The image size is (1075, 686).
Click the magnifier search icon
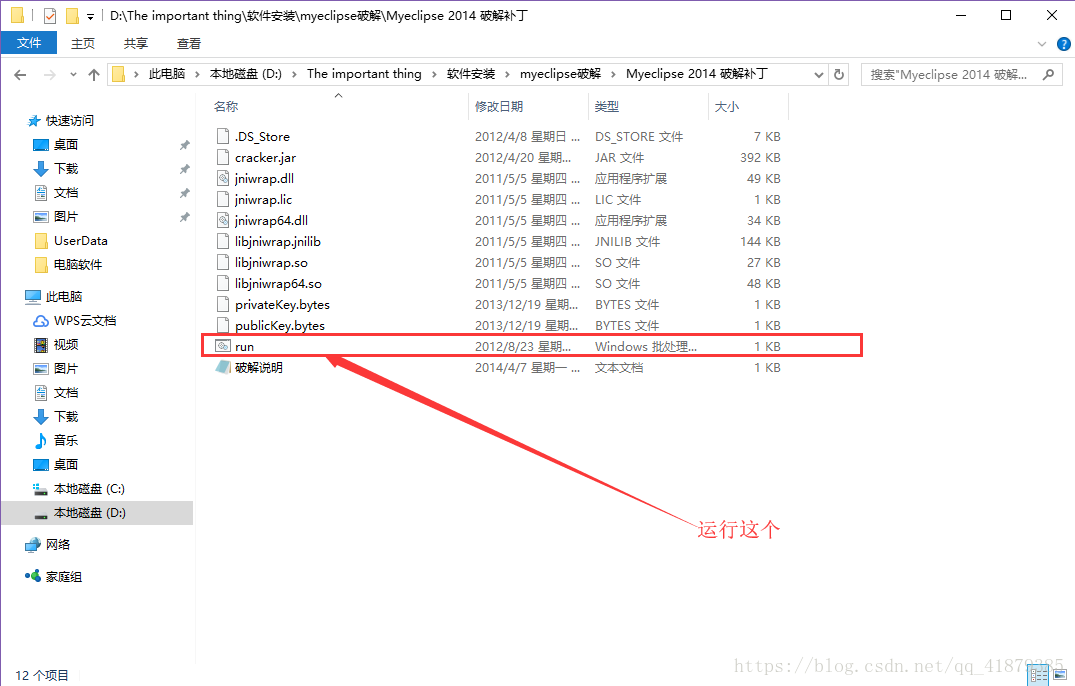(x=1048, y=75)
